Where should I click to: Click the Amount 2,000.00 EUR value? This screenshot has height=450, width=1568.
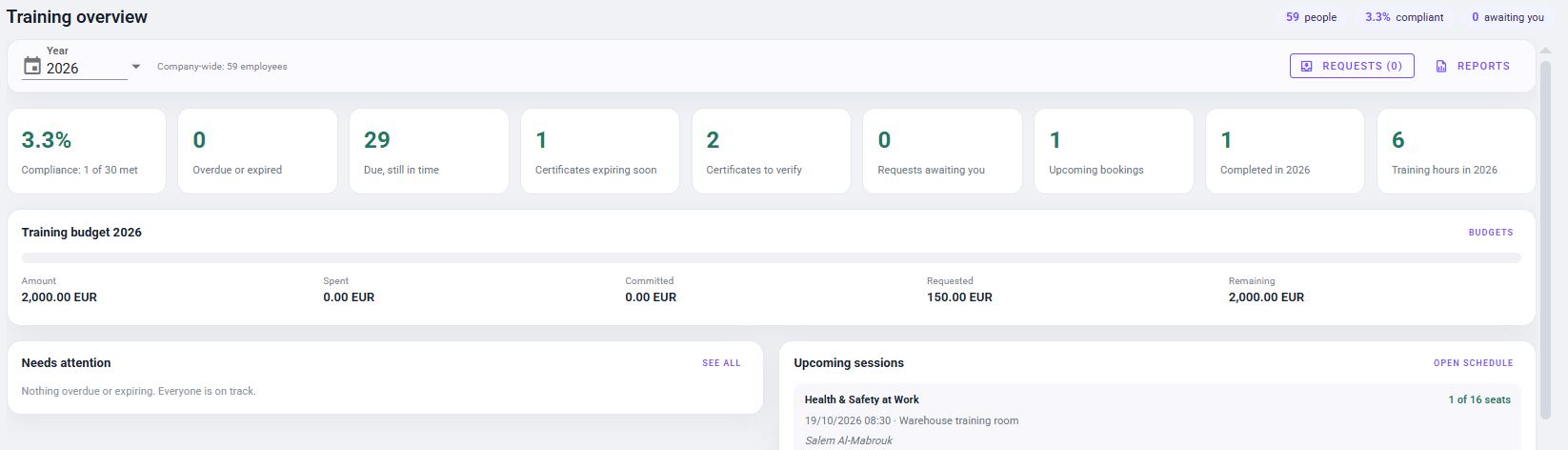(59, 297)
